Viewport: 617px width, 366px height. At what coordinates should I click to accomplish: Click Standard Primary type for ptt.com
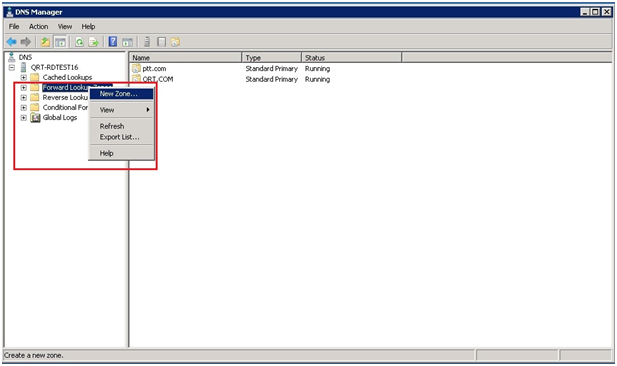click(272, 68)
